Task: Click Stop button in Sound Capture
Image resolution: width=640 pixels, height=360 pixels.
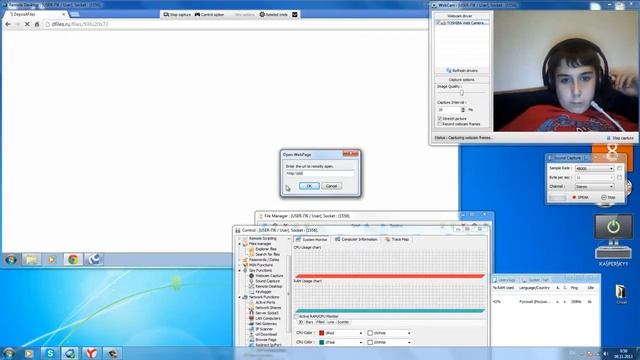Action: coord(608,197)
